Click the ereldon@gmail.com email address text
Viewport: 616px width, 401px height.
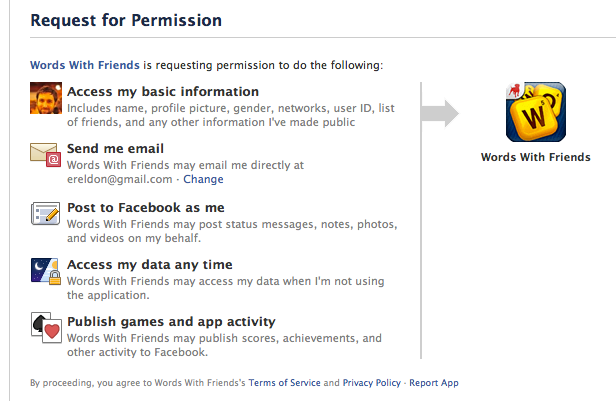(118, 180)
